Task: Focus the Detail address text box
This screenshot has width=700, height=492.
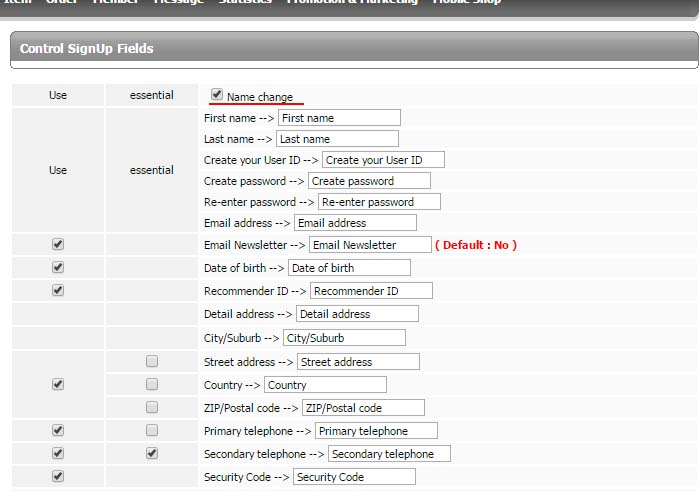Action: point(357,314)
